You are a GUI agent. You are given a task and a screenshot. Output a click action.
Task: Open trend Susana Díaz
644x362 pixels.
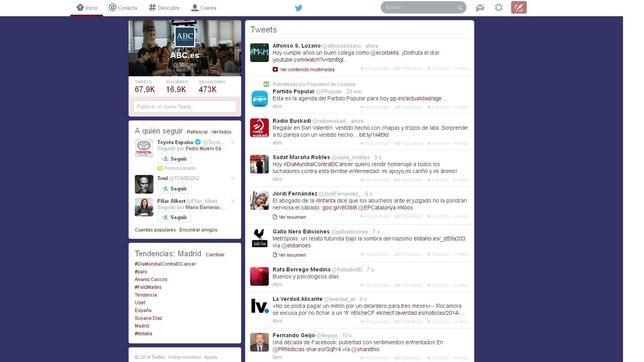148,318
